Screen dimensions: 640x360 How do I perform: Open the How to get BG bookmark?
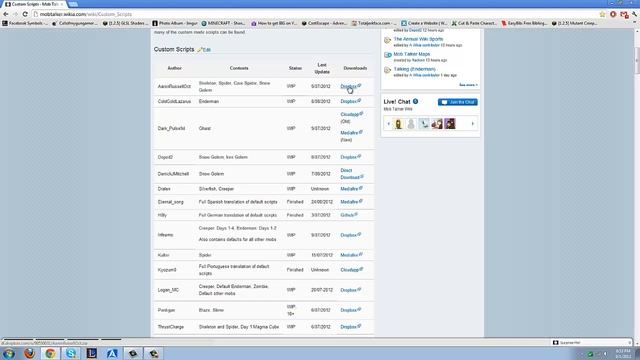click(274, 23)
